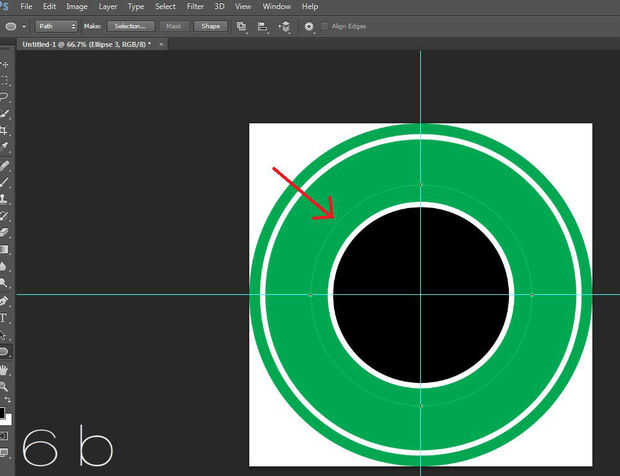
Task: Close the Untitled-1 document tab
Action: click(162, 45)
